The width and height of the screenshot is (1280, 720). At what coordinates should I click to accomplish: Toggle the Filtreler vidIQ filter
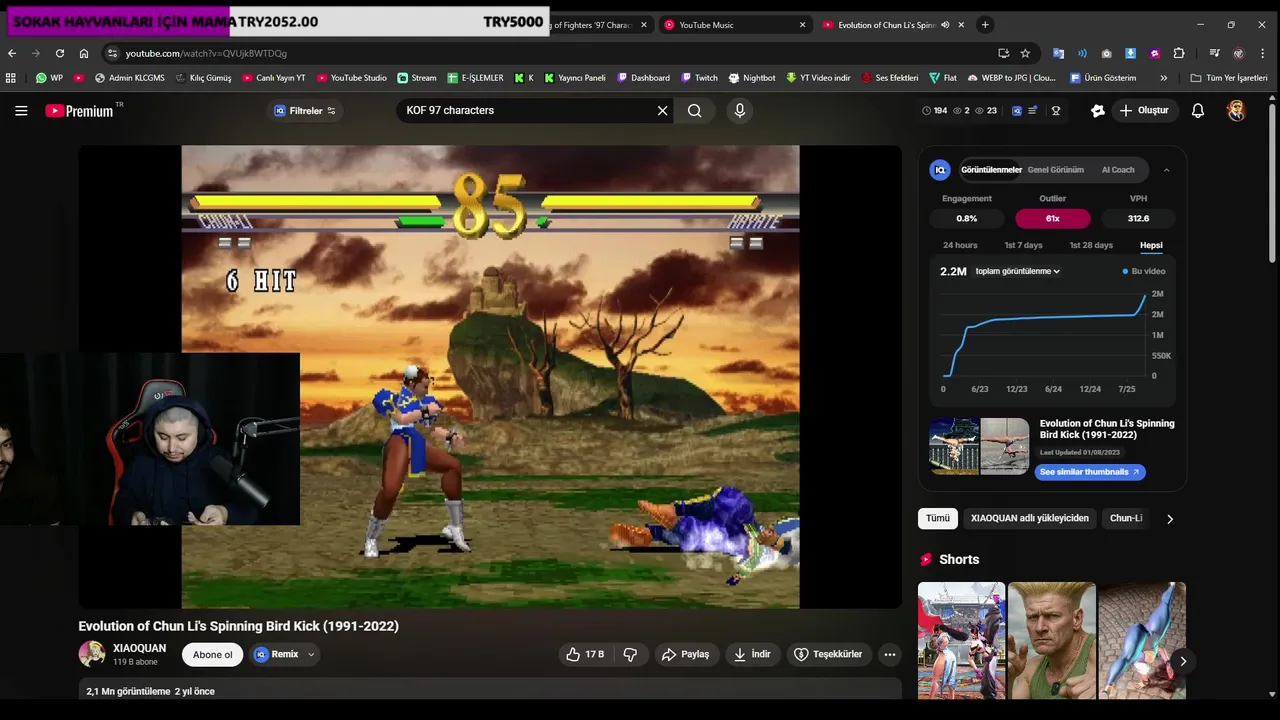pos(305,111)
